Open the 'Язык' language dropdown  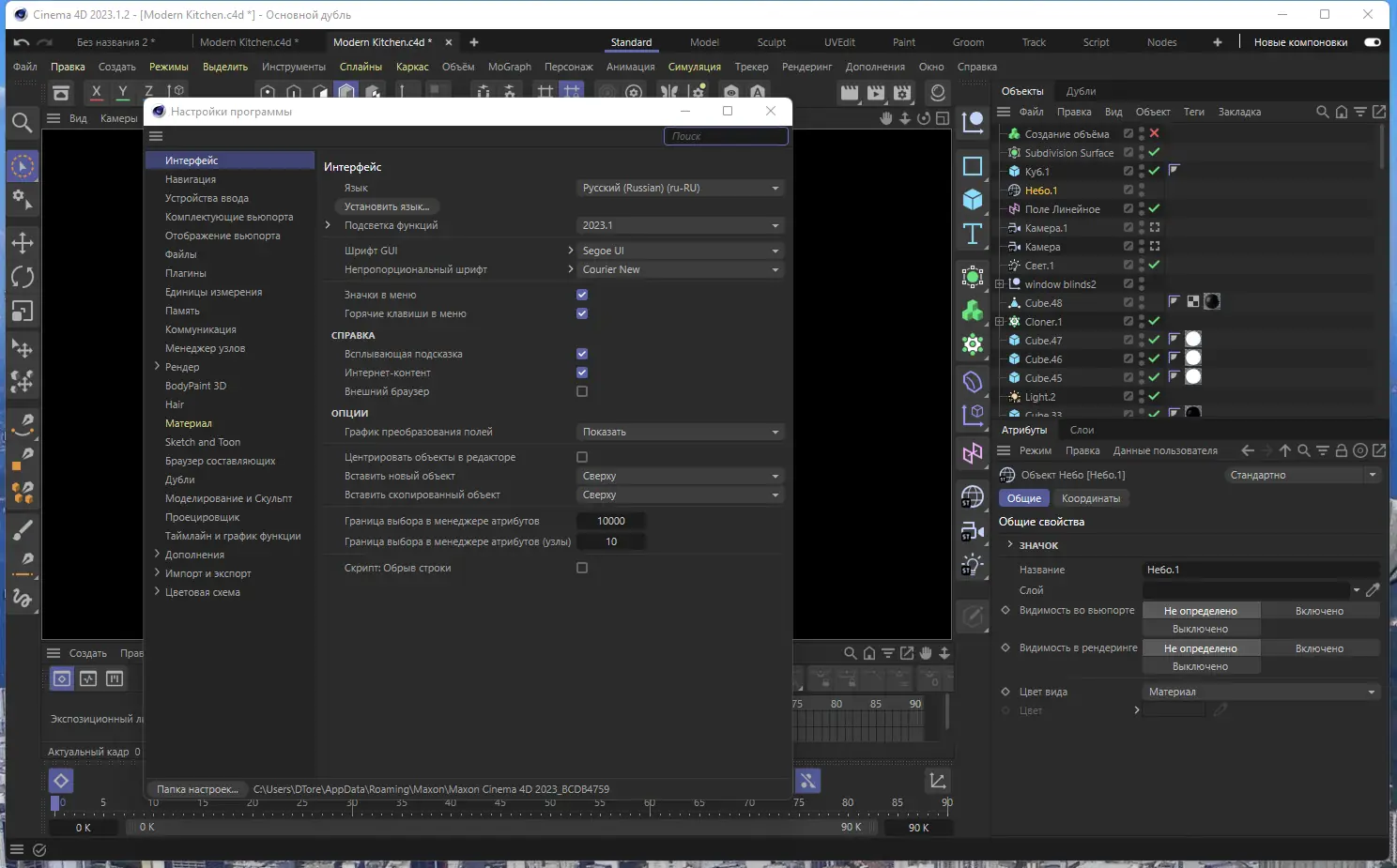coord(680,188)
